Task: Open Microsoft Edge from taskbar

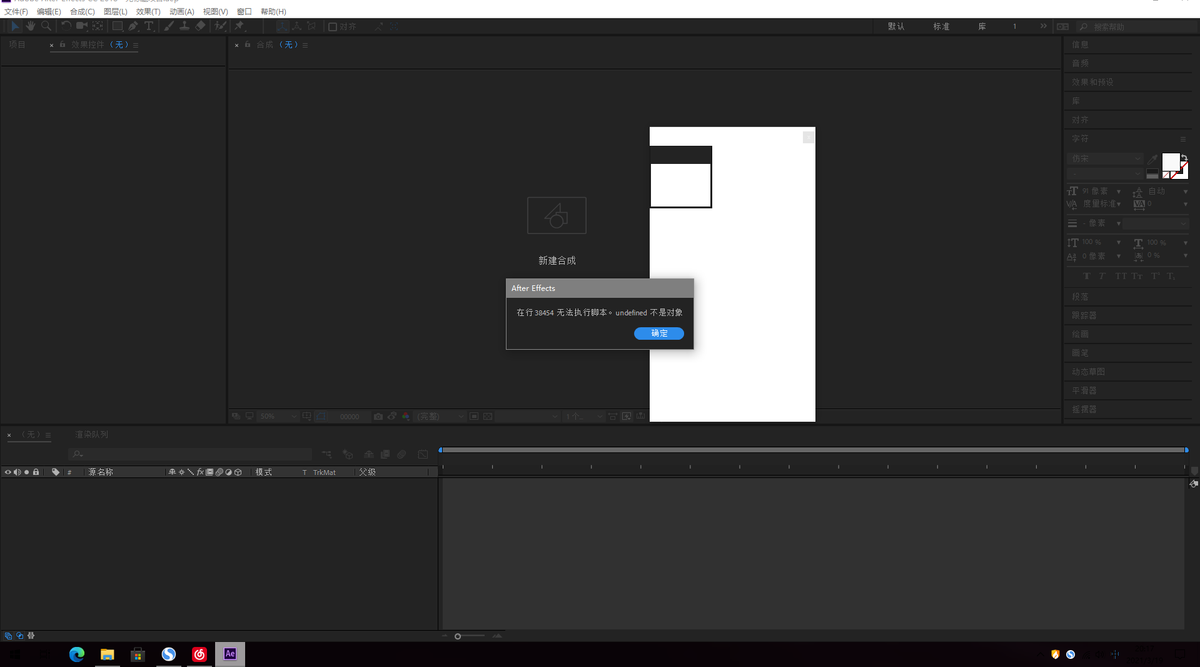Action: click(76, 654)
